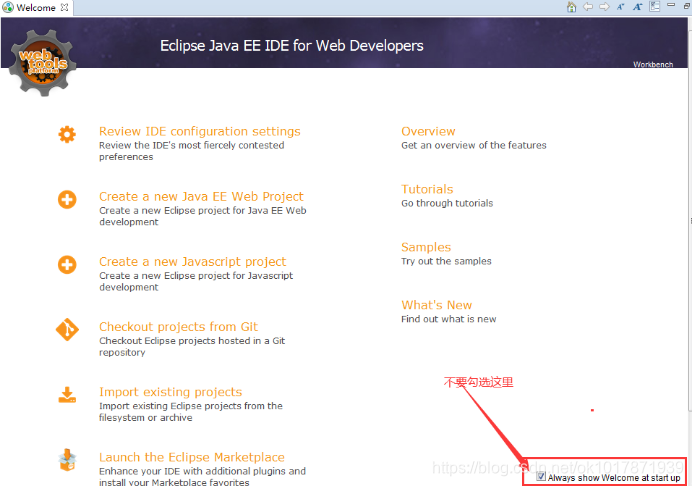Screen dimensions: 693x486
Task: Open the Samples link
Action: (426, 247)
